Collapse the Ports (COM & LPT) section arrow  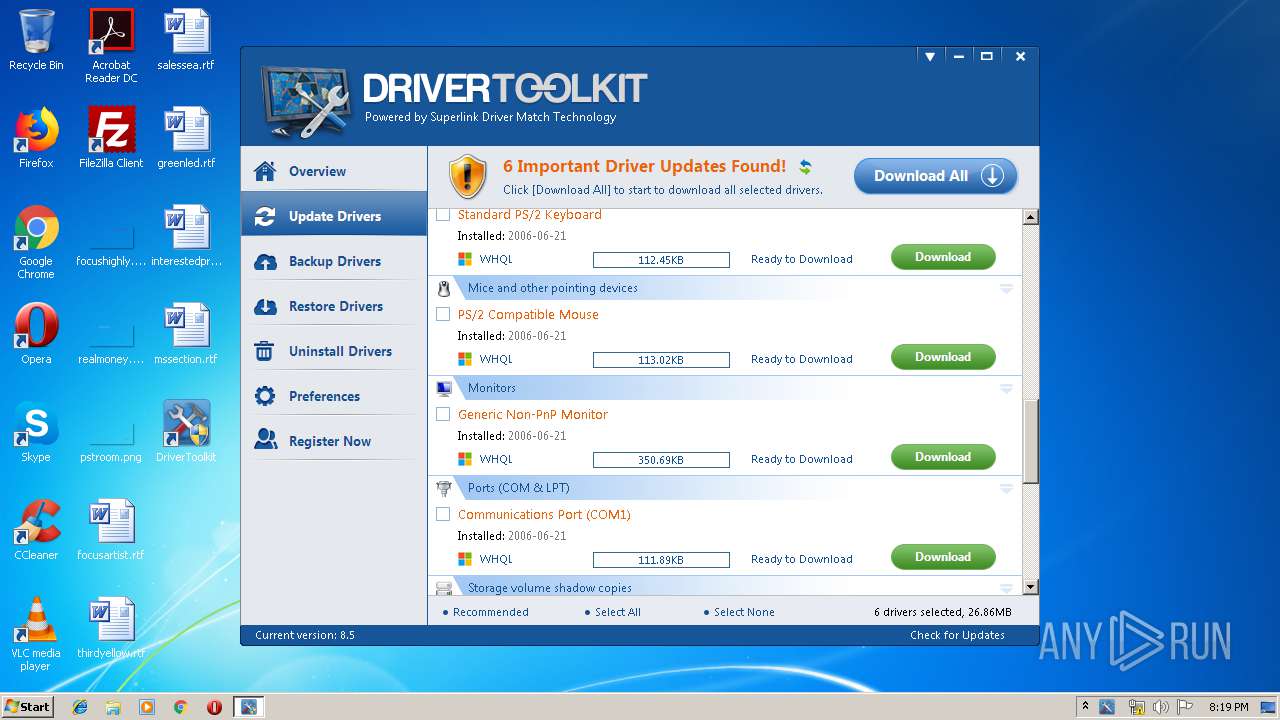tap(1006, 488)
